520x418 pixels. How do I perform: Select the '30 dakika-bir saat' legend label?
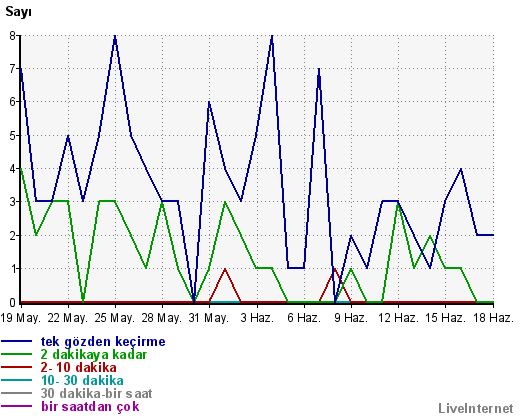pos(96,393)
